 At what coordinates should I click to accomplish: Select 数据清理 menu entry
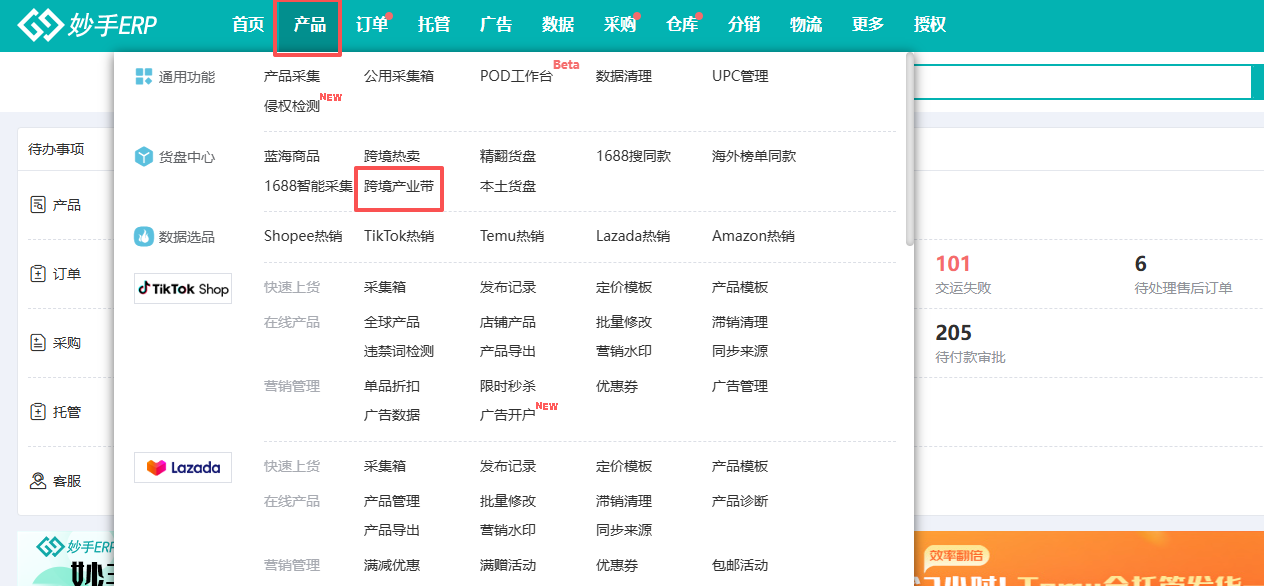pyautogui.click(x=624, y=76)
